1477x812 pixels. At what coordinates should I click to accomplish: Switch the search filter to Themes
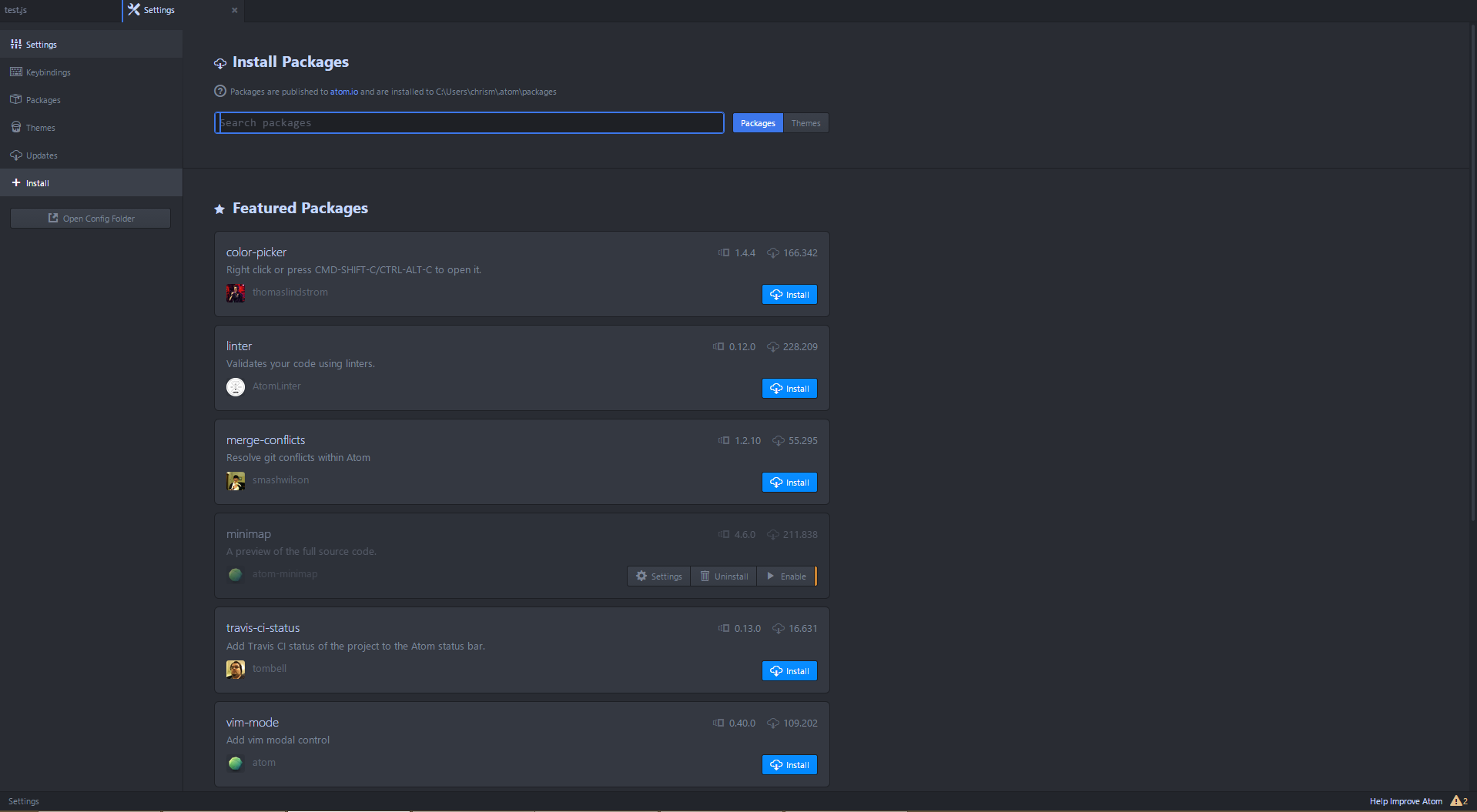tap(805, 122)
